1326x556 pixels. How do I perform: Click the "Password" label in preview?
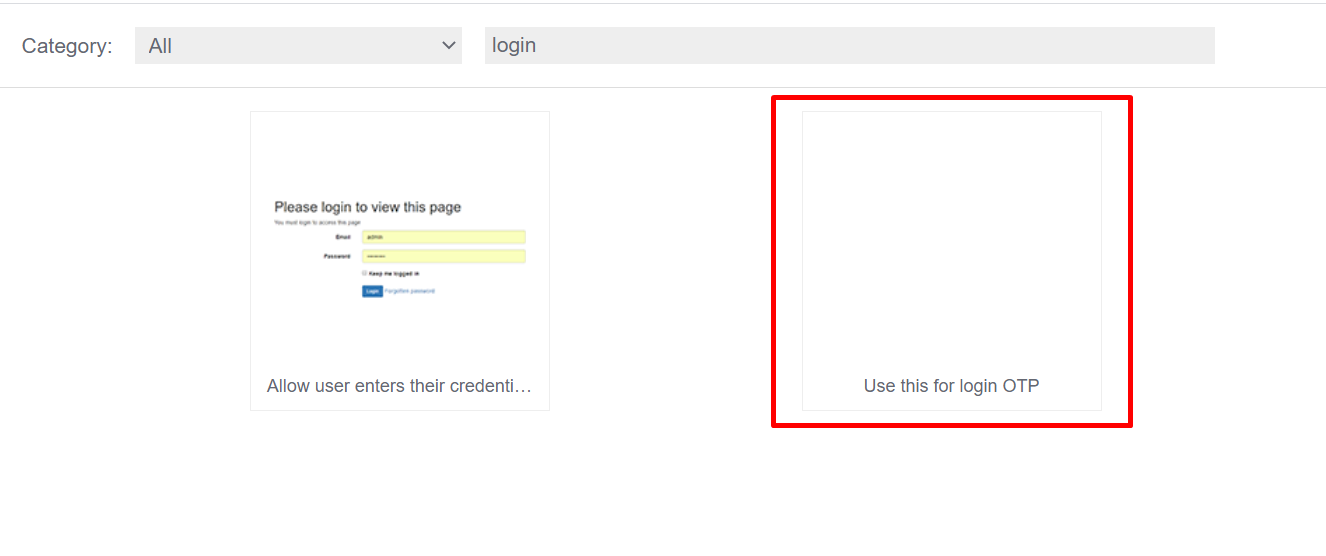pos(337,256)
